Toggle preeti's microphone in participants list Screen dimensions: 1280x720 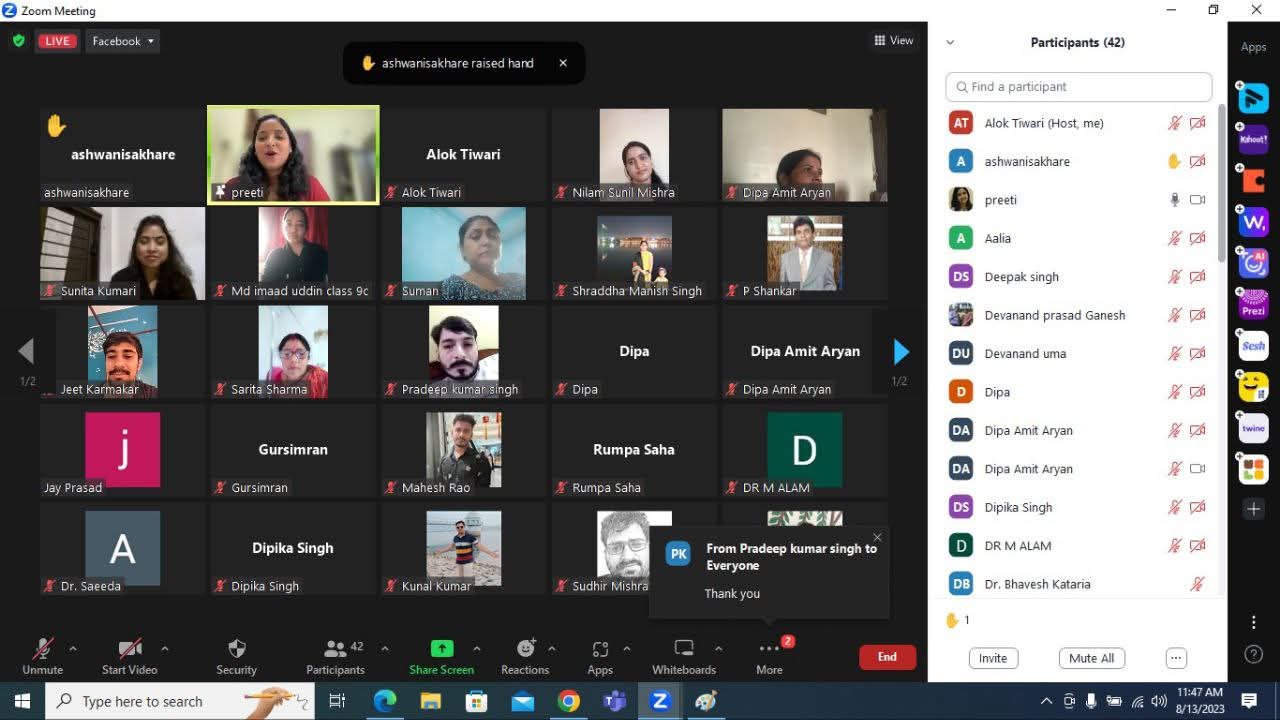coord(1175,200)
